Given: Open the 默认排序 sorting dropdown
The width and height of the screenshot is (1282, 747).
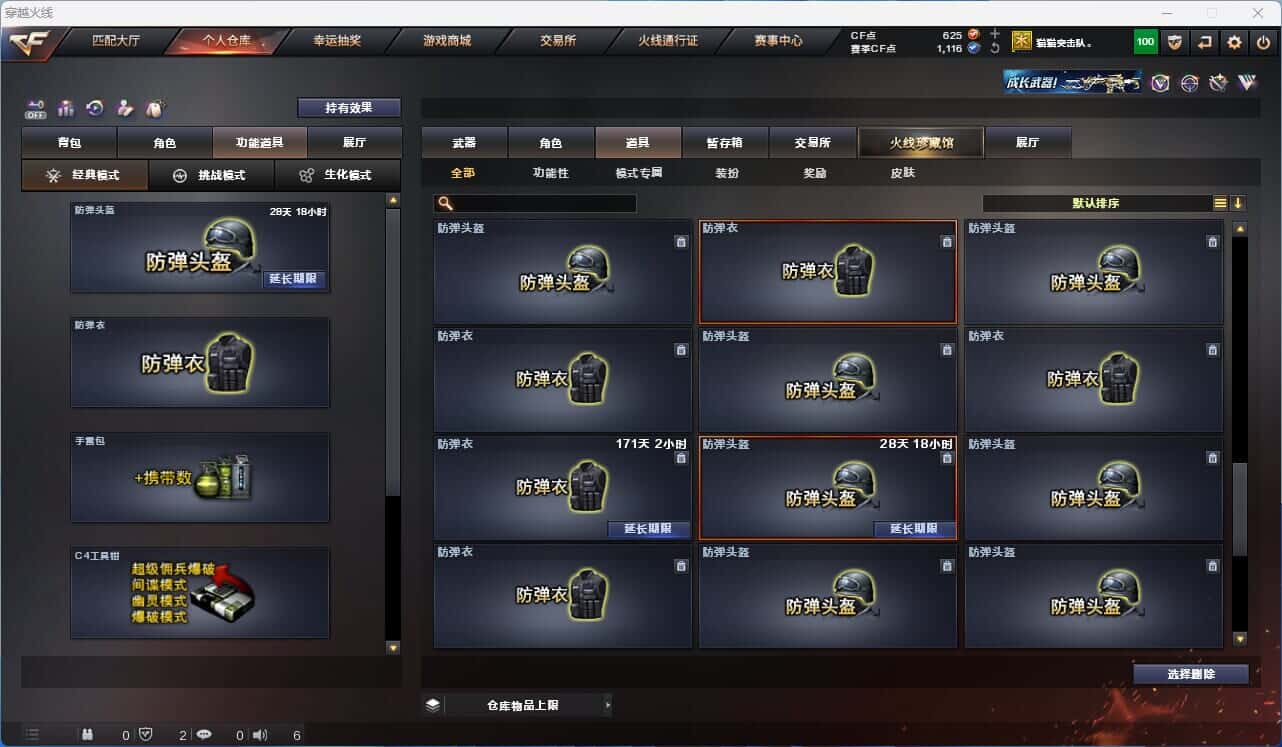Looking at the screenshot, I should point(1096,203).
